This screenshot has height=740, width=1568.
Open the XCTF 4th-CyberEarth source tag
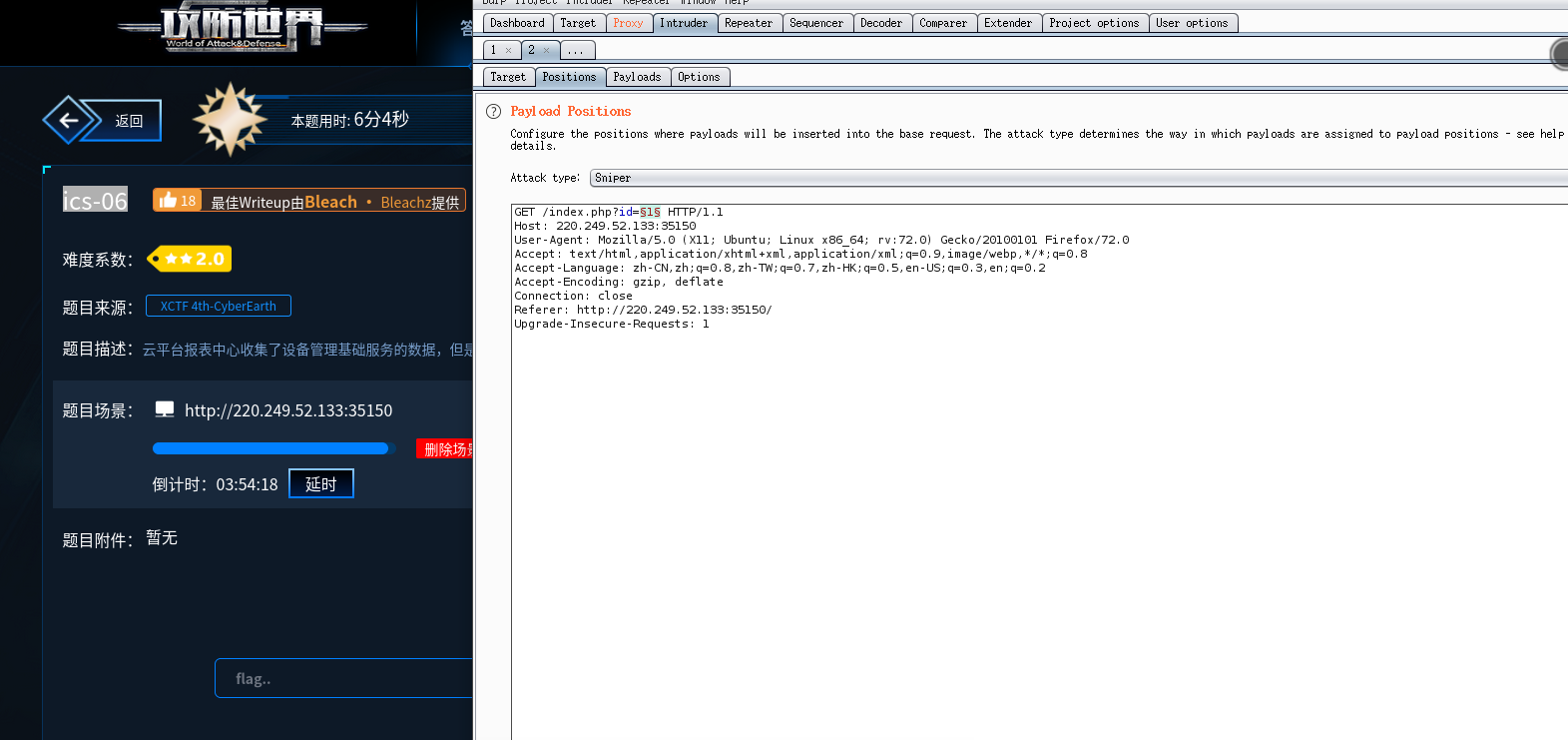pyautogui.click(x=219, y=306)
